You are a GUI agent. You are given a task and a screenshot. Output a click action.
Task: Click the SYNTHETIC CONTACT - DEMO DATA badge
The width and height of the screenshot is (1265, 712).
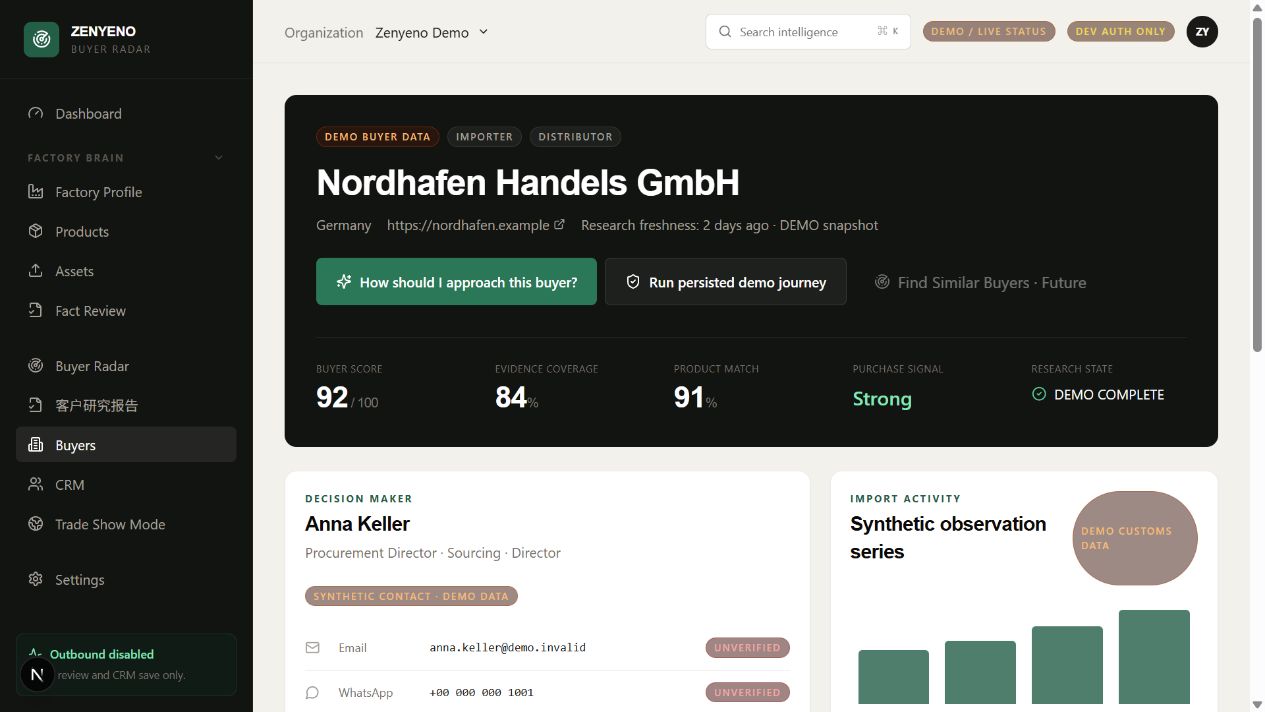point(411,596)
